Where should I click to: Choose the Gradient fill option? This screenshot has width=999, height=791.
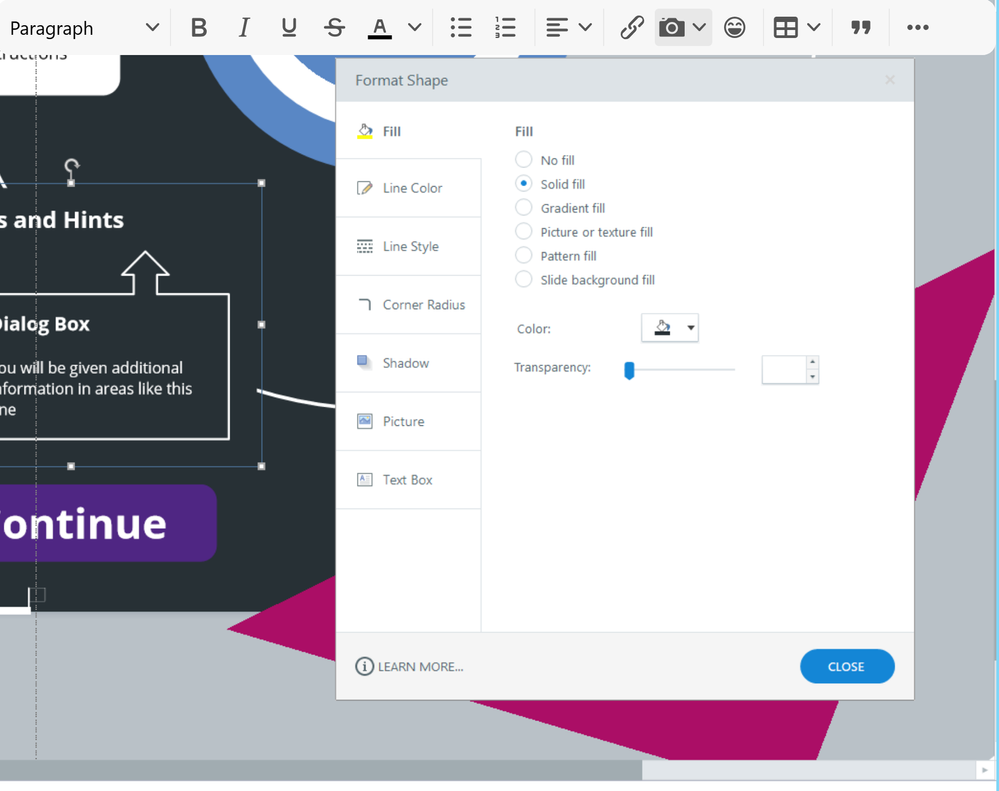[524, 208]
